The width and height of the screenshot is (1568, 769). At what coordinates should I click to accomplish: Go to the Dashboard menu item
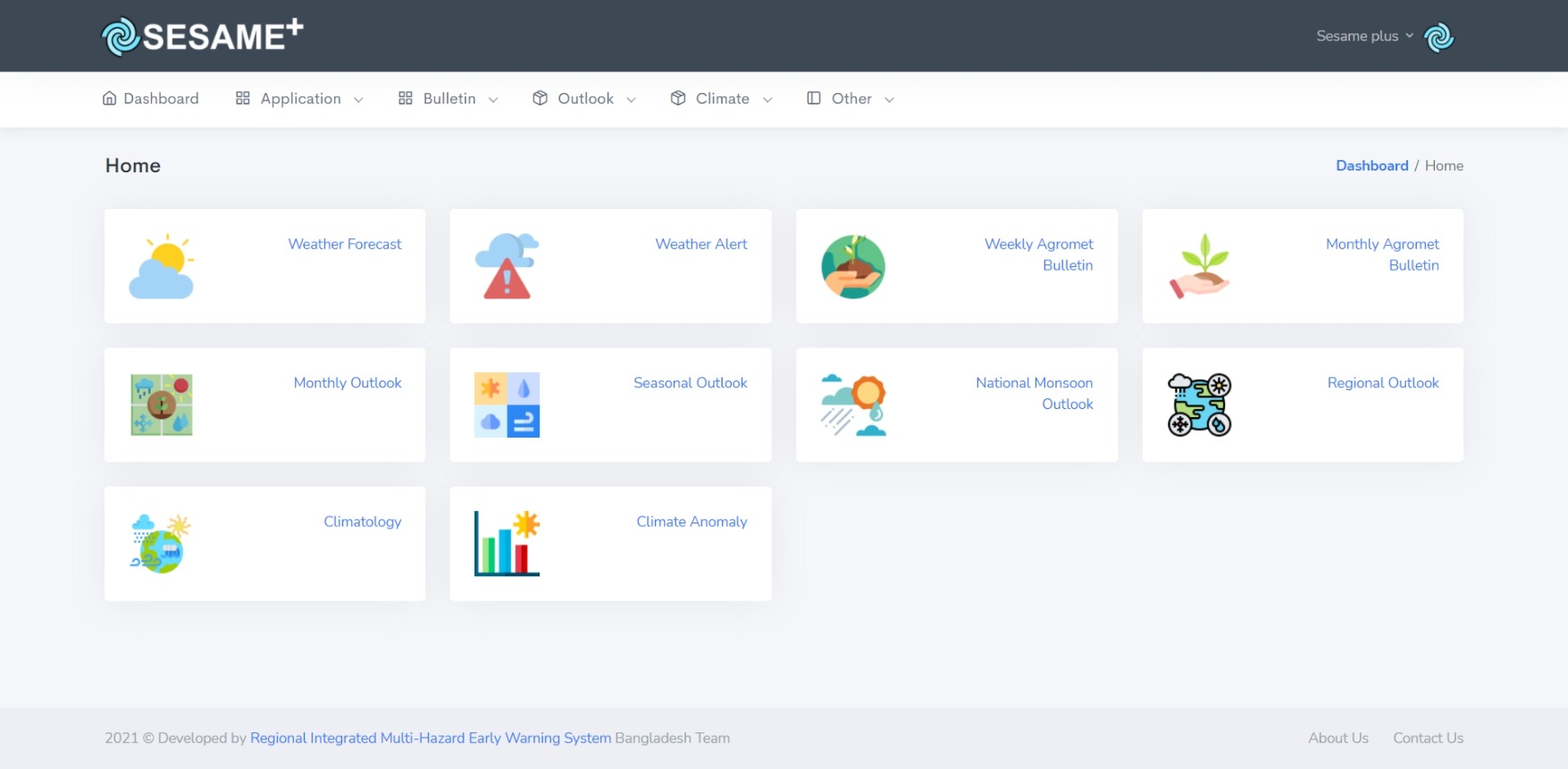[150, 98]
